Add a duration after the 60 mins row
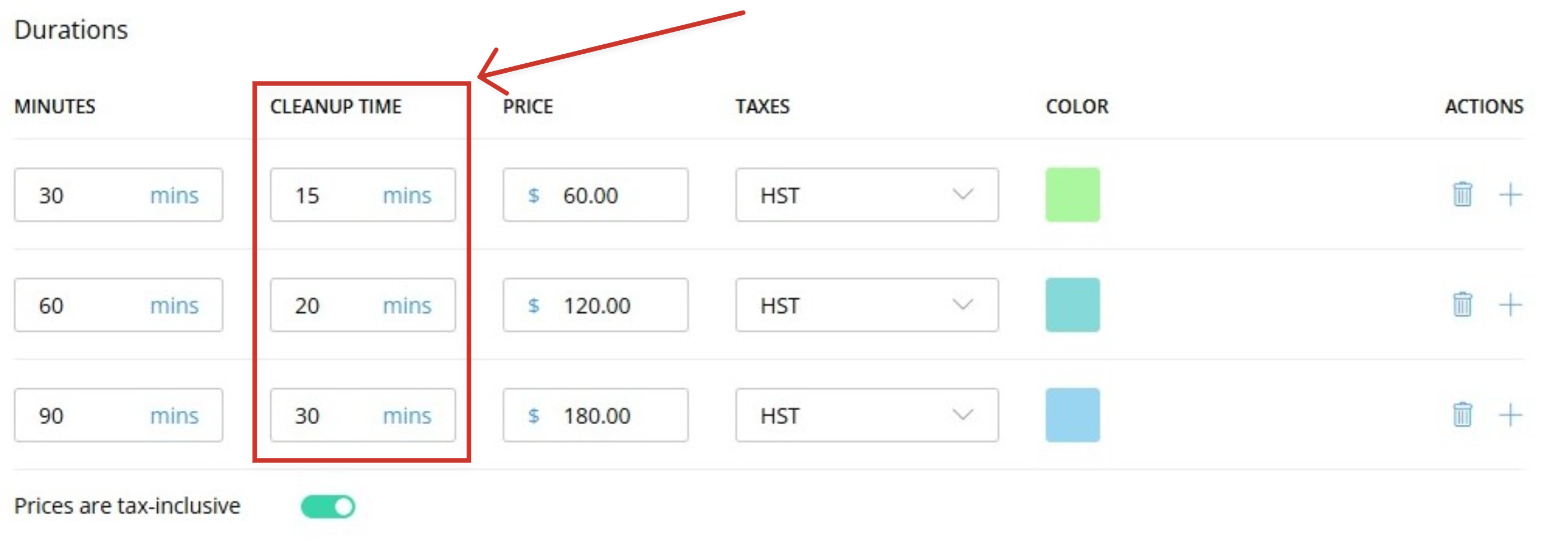Viewport: 1568px width, 554px height. (1510, 305)
